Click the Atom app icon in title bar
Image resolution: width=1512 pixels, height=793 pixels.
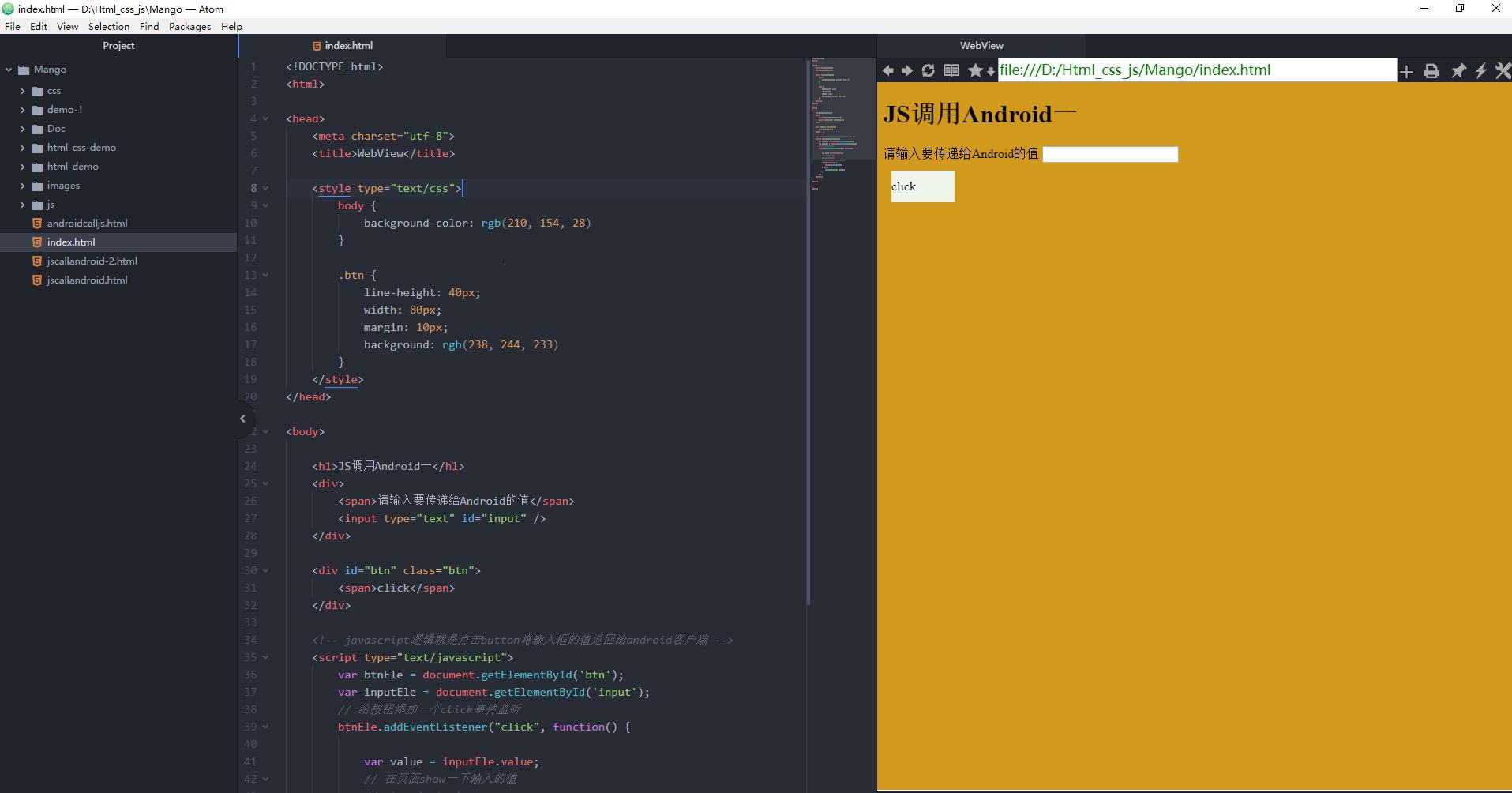click(8, 9)
